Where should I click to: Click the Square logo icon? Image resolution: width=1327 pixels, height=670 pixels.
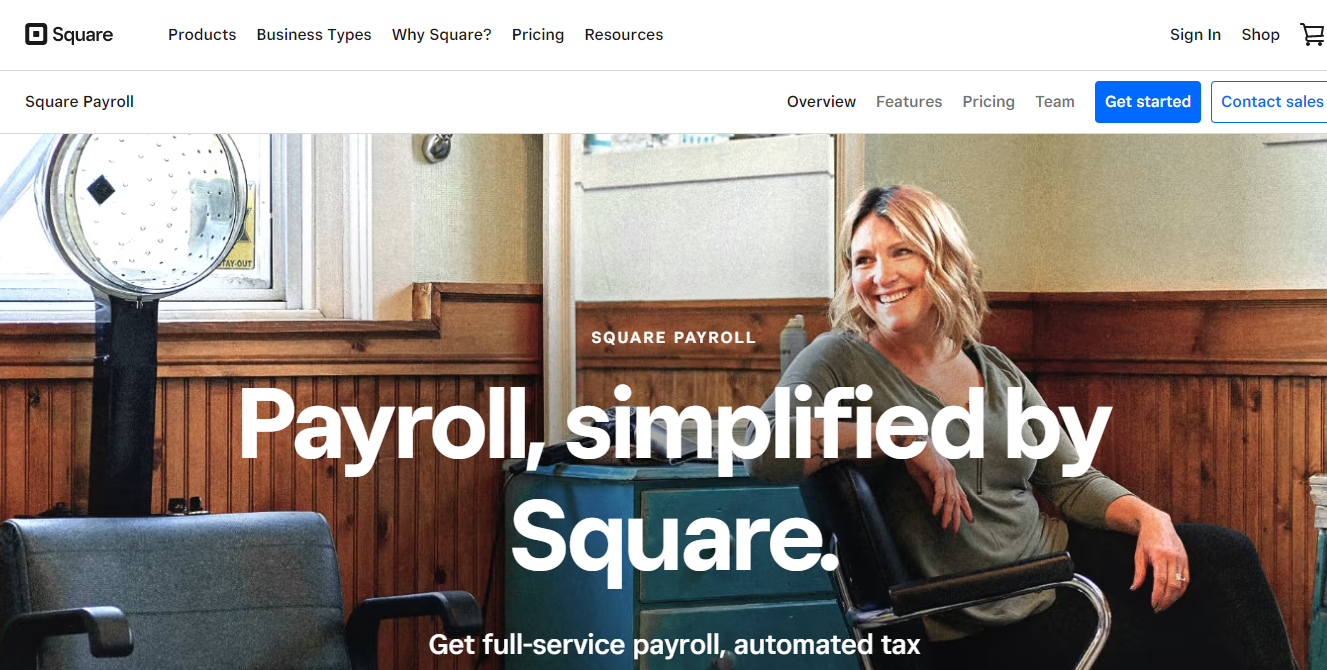point(36,35)
